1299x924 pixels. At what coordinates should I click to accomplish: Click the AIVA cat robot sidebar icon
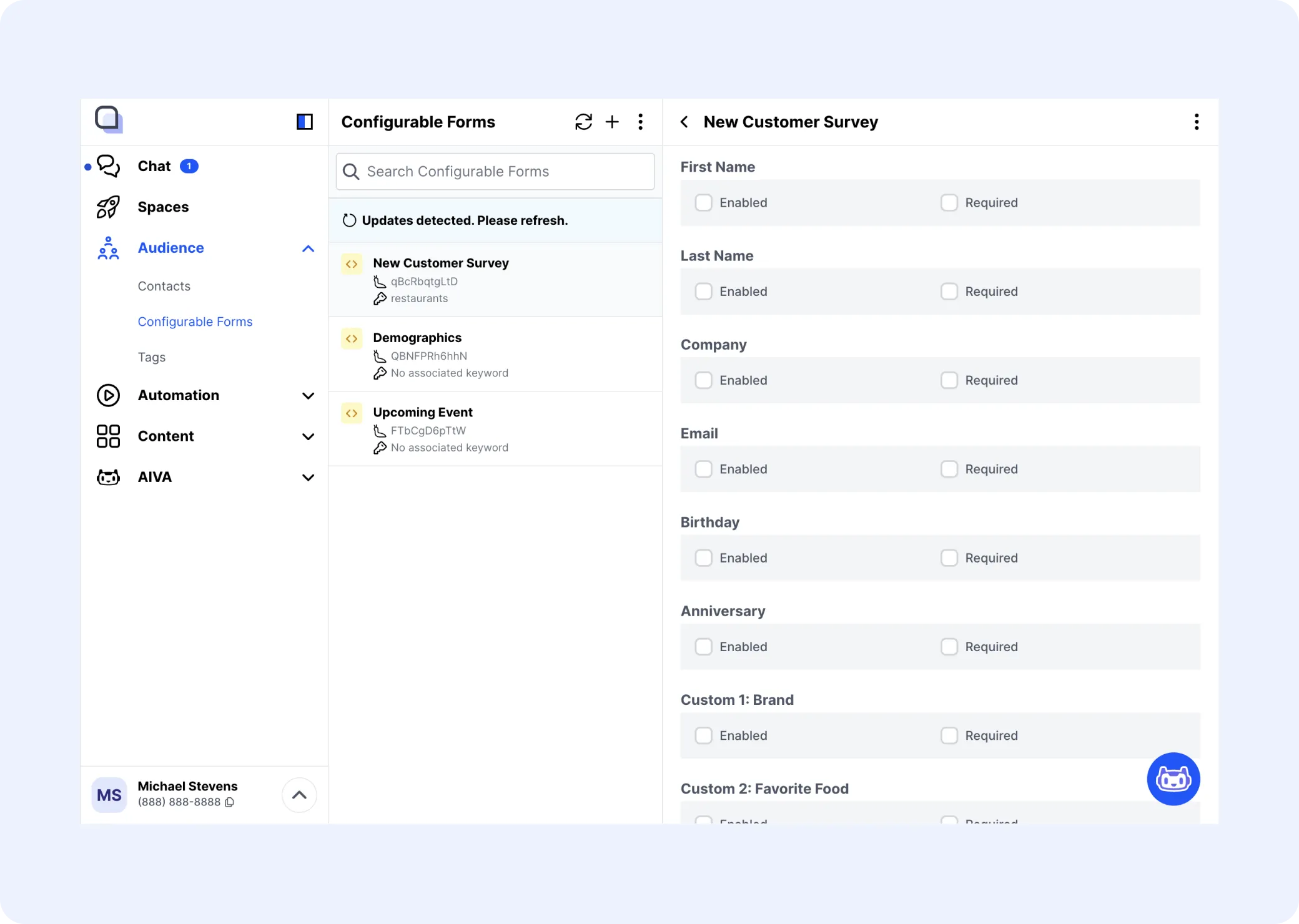click(108, 477)
